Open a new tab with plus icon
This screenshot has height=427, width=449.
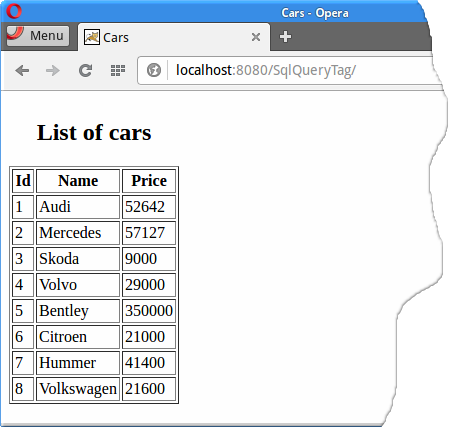[x=285, y=37]
